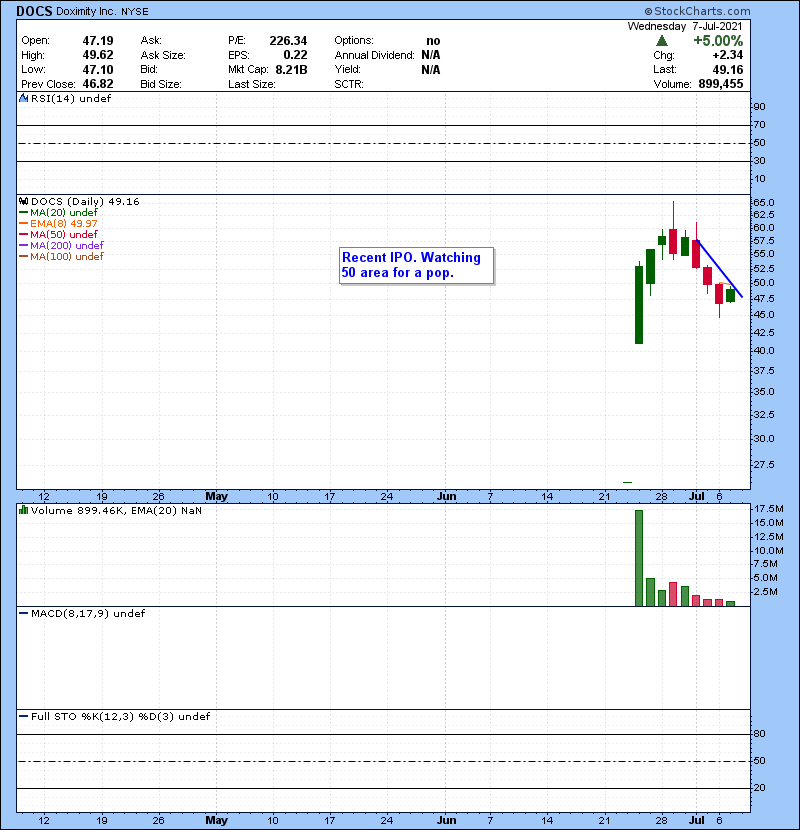This screenshot has width=800, height=830.
Task: Click the DOCS ticker symbol title
Action: click(34, 11)
